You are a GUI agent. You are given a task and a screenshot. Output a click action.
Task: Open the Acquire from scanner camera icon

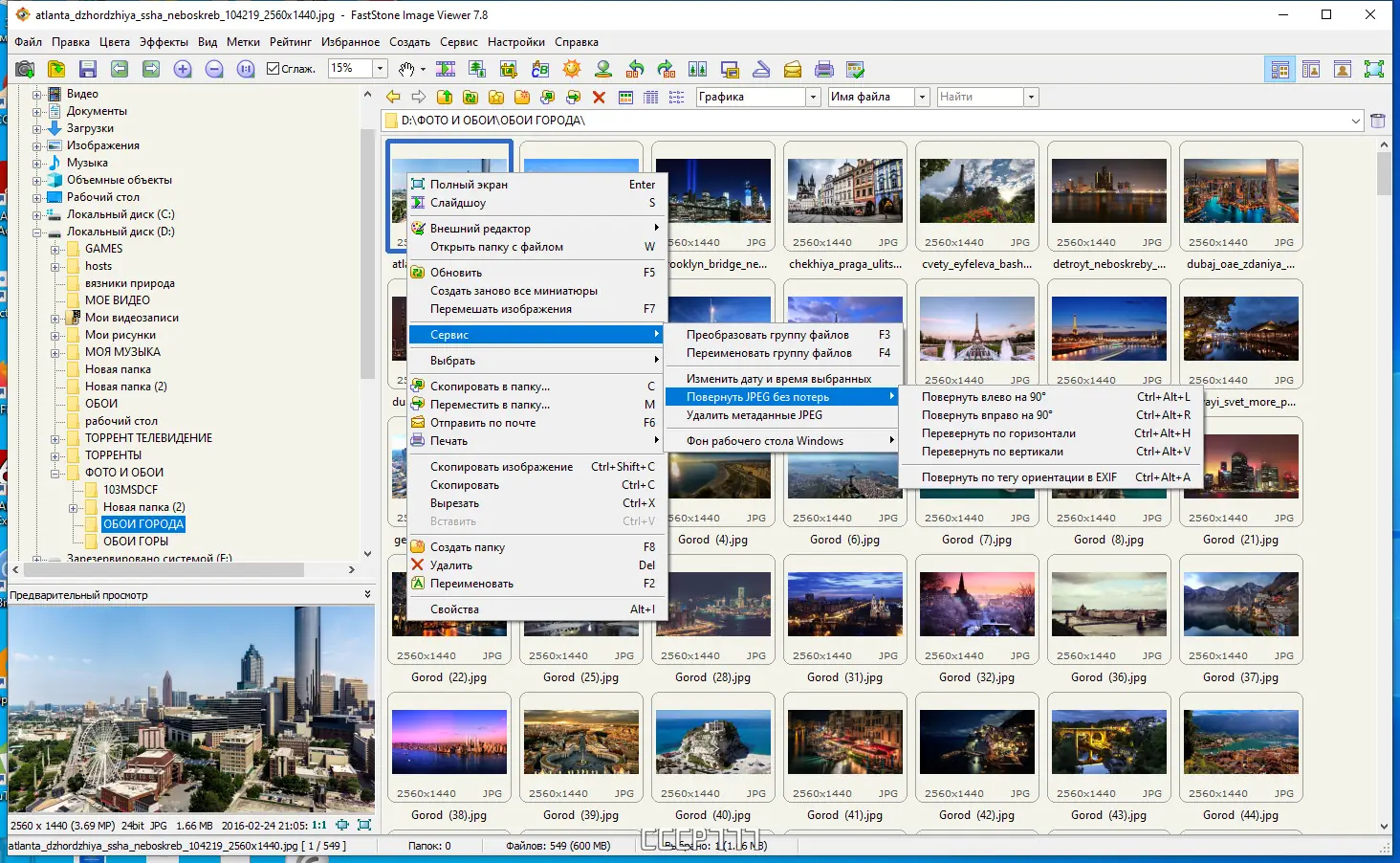25,69
